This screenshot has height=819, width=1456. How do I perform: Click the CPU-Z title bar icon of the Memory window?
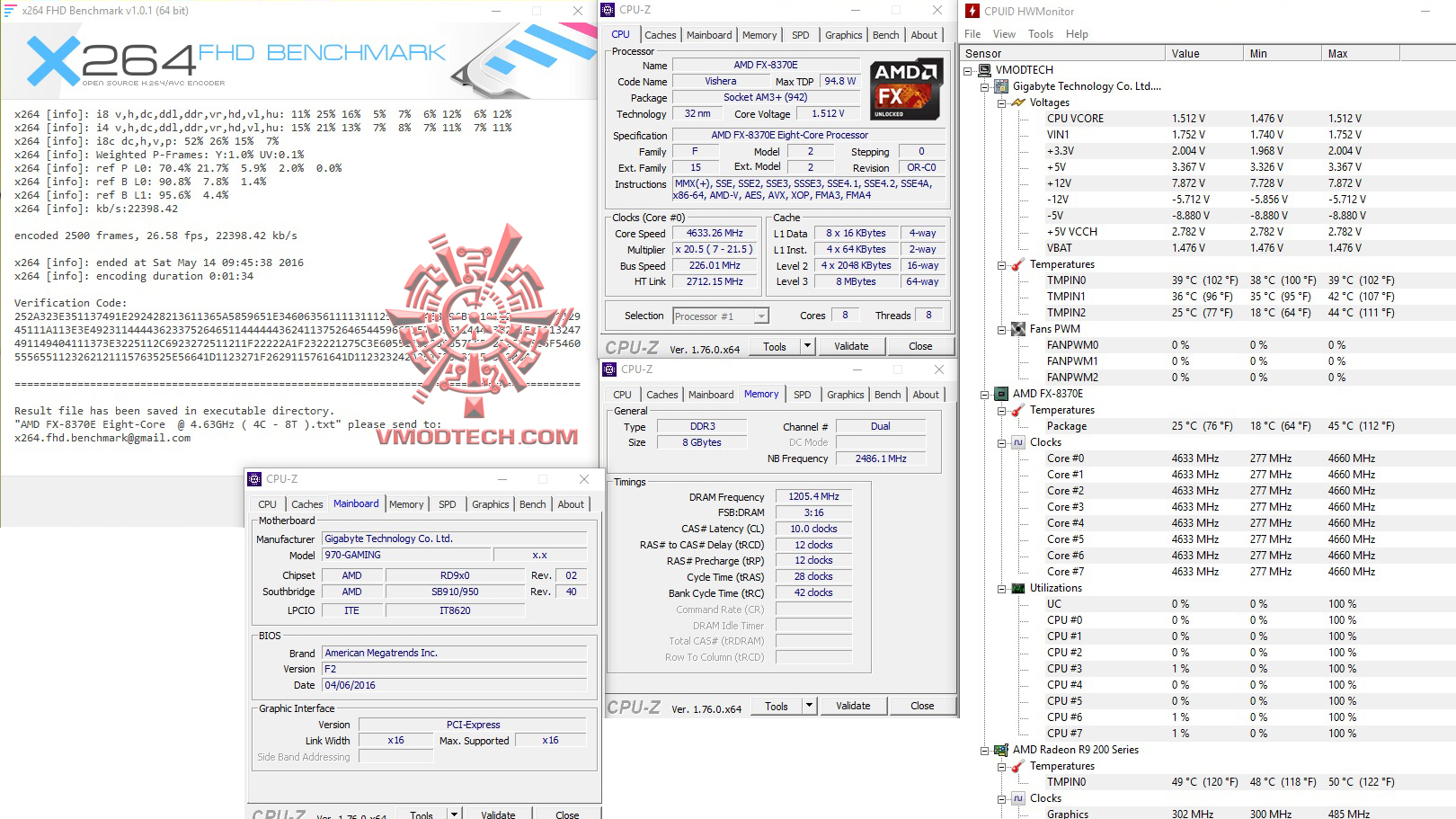point(610,369)
